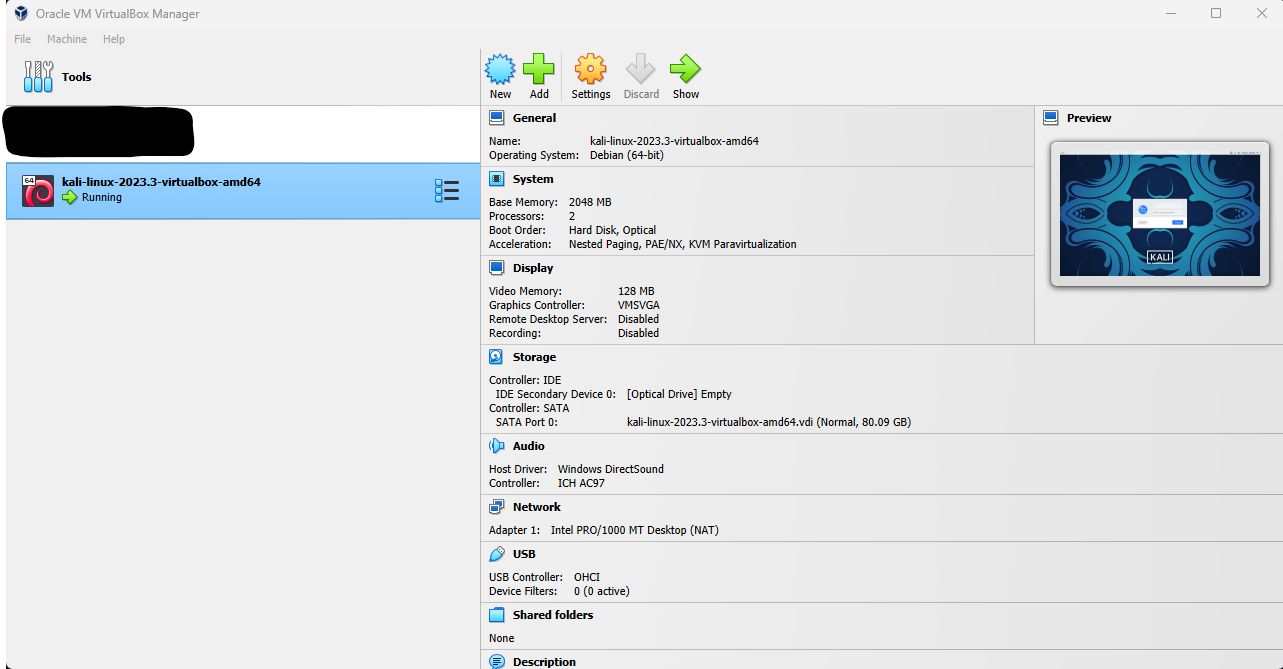Click the Recording Disabled value
1283x669 pixels.
(x=638, y=333)
